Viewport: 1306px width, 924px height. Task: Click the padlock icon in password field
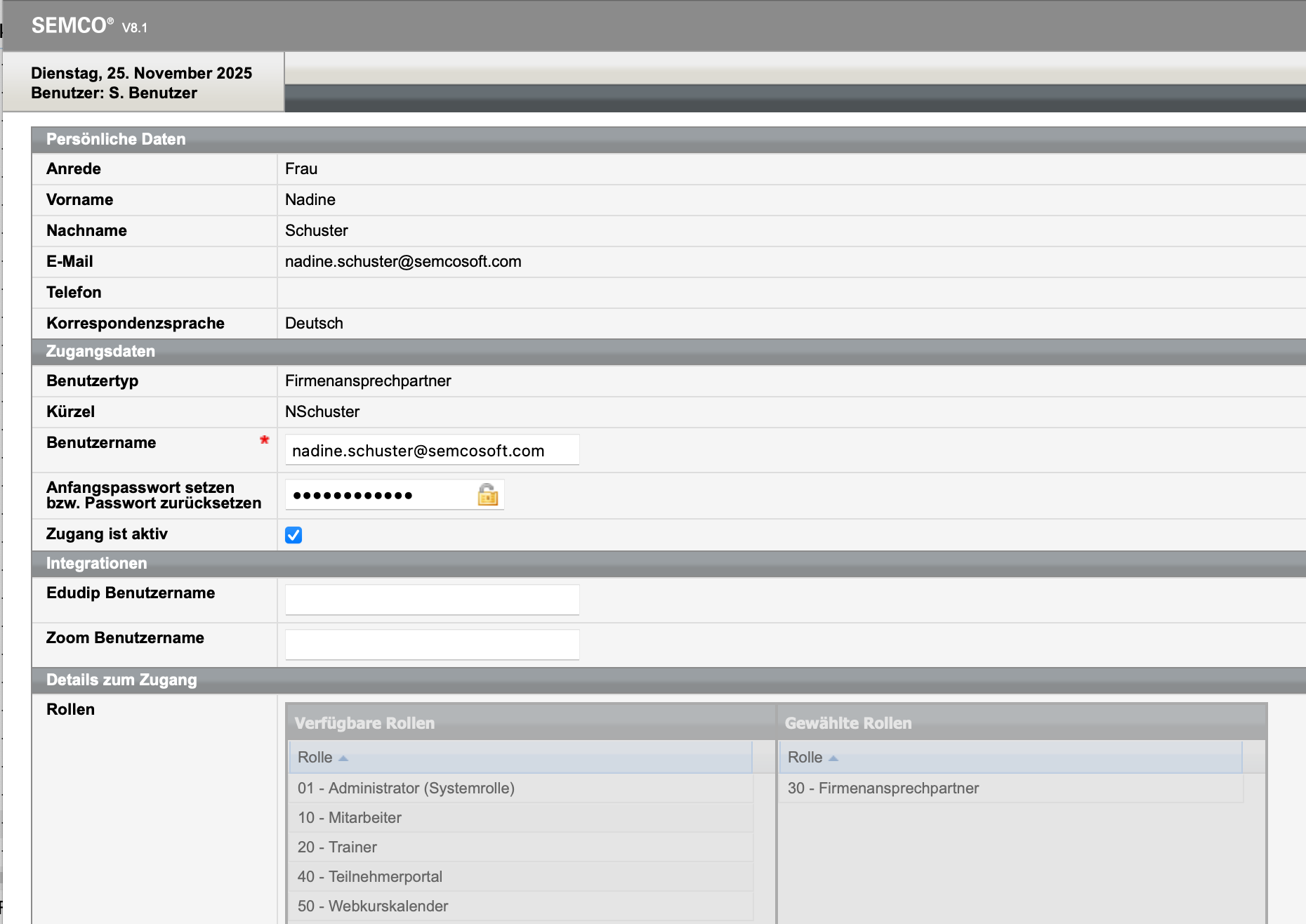[x=487, y=495]
